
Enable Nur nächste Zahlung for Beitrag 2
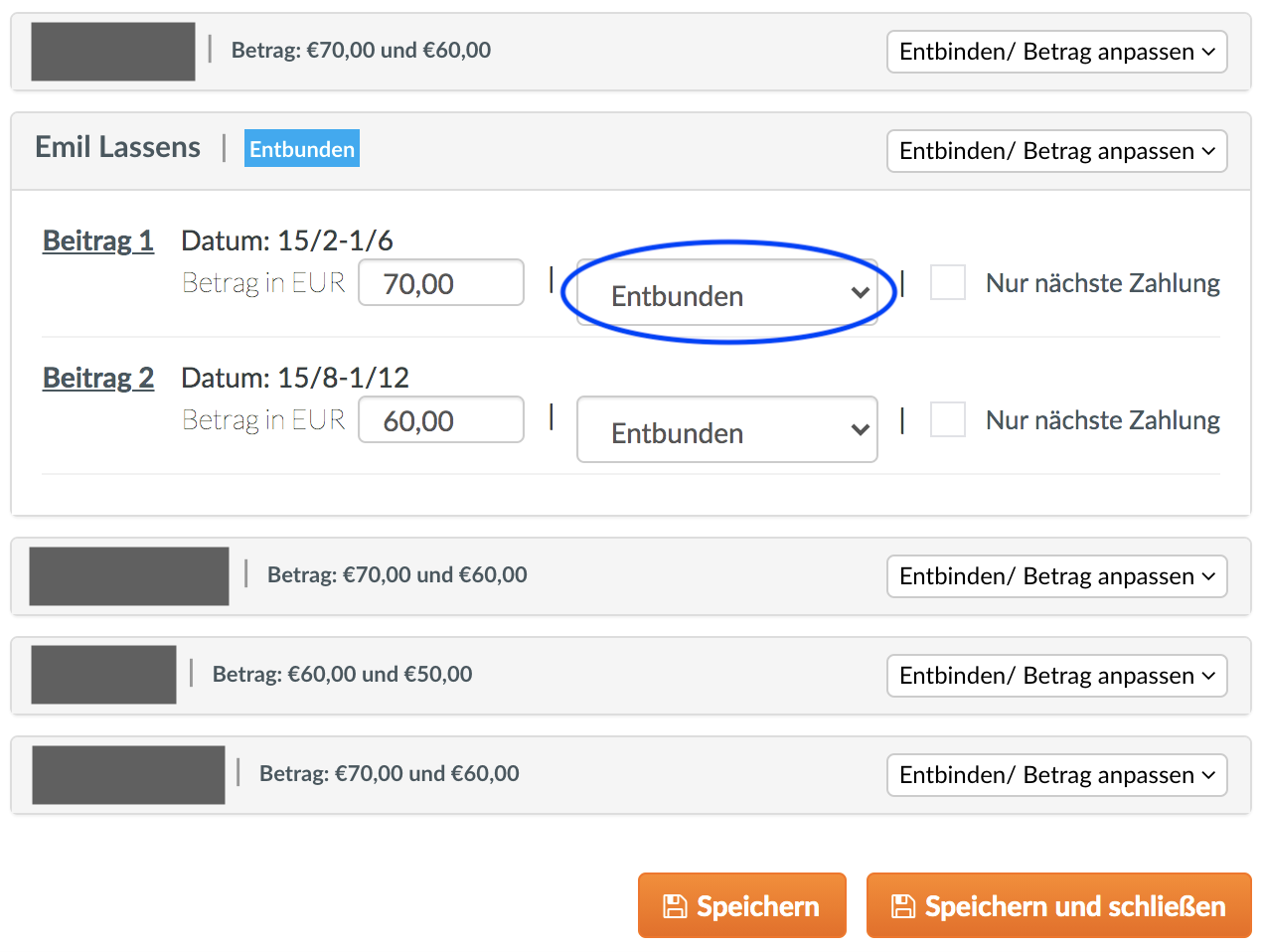coord(947,419)
